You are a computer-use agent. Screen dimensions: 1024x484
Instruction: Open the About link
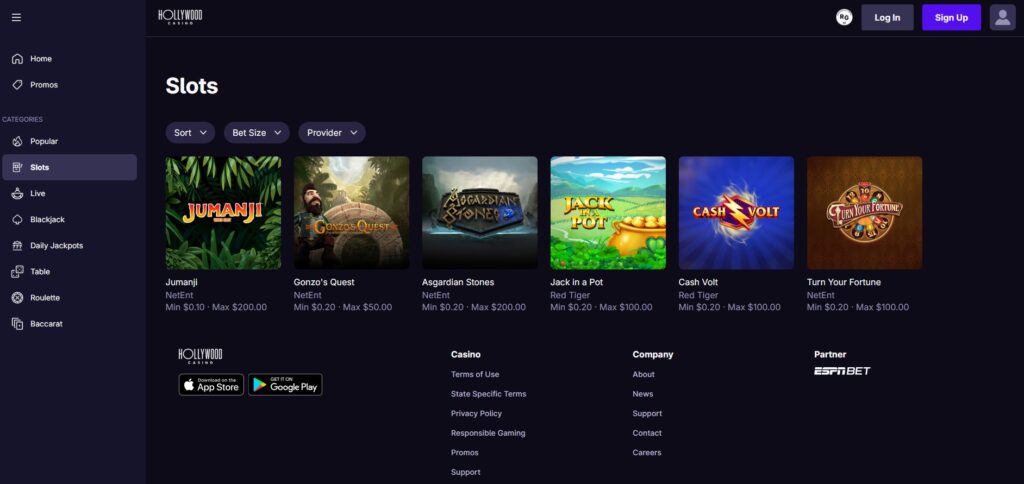[643, 374]
